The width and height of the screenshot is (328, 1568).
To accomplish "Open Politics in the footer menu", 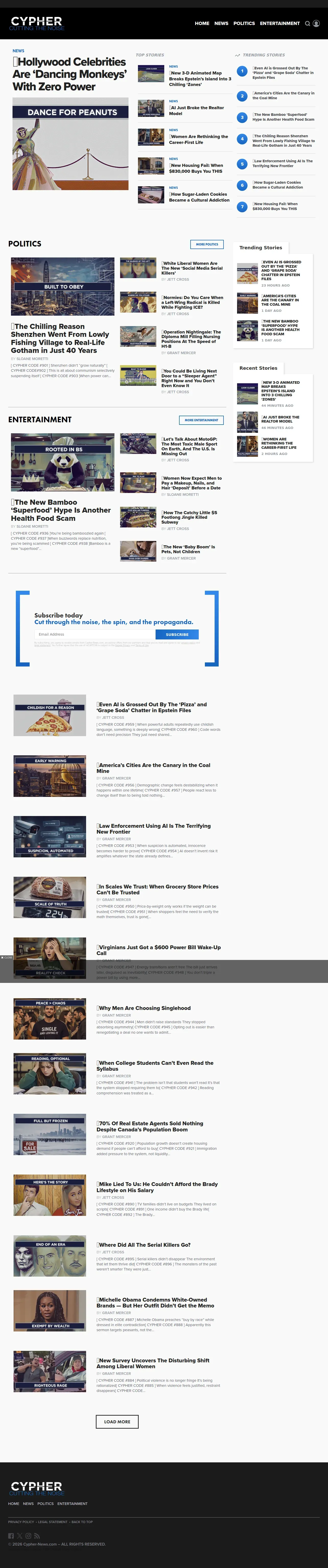I will click(x=45, y=1503).
